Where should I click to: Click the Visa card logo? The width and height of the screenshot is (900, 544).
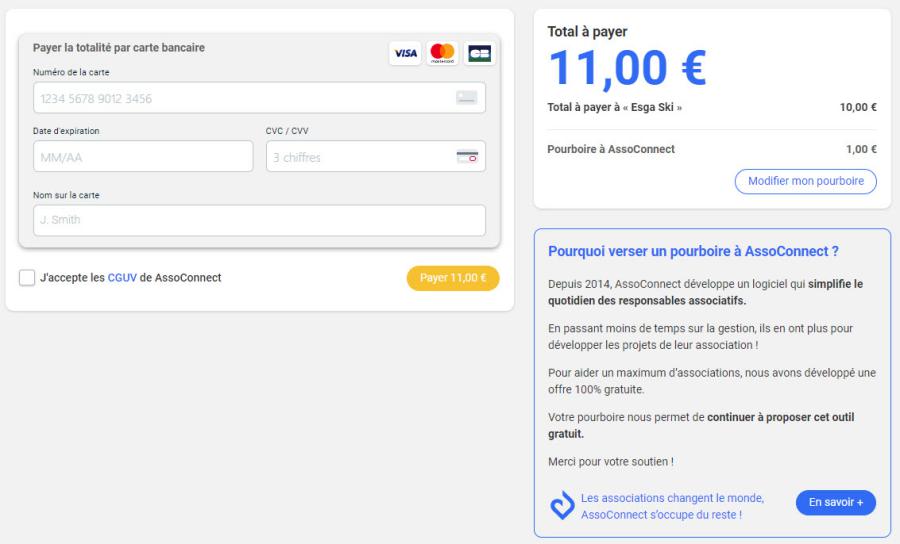point(405,53)
